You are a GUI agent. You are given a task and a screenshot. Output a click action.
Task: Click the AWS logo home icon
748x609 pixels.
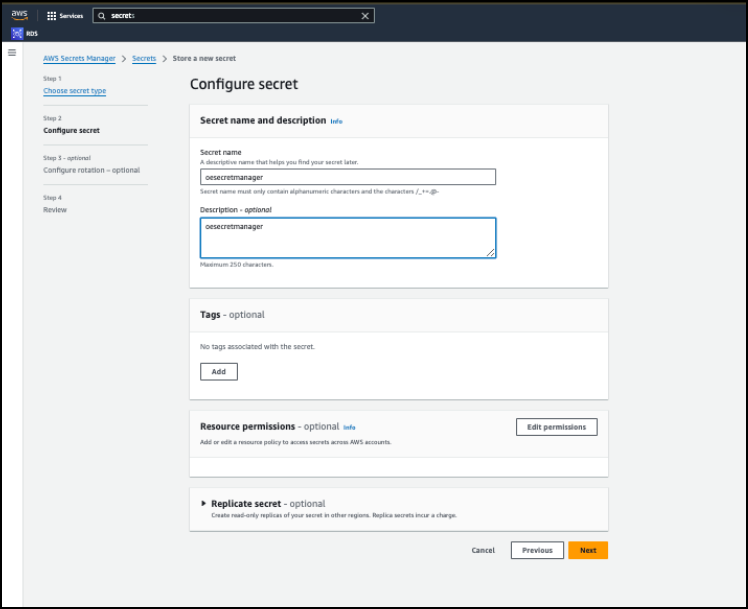pos(19,15)
